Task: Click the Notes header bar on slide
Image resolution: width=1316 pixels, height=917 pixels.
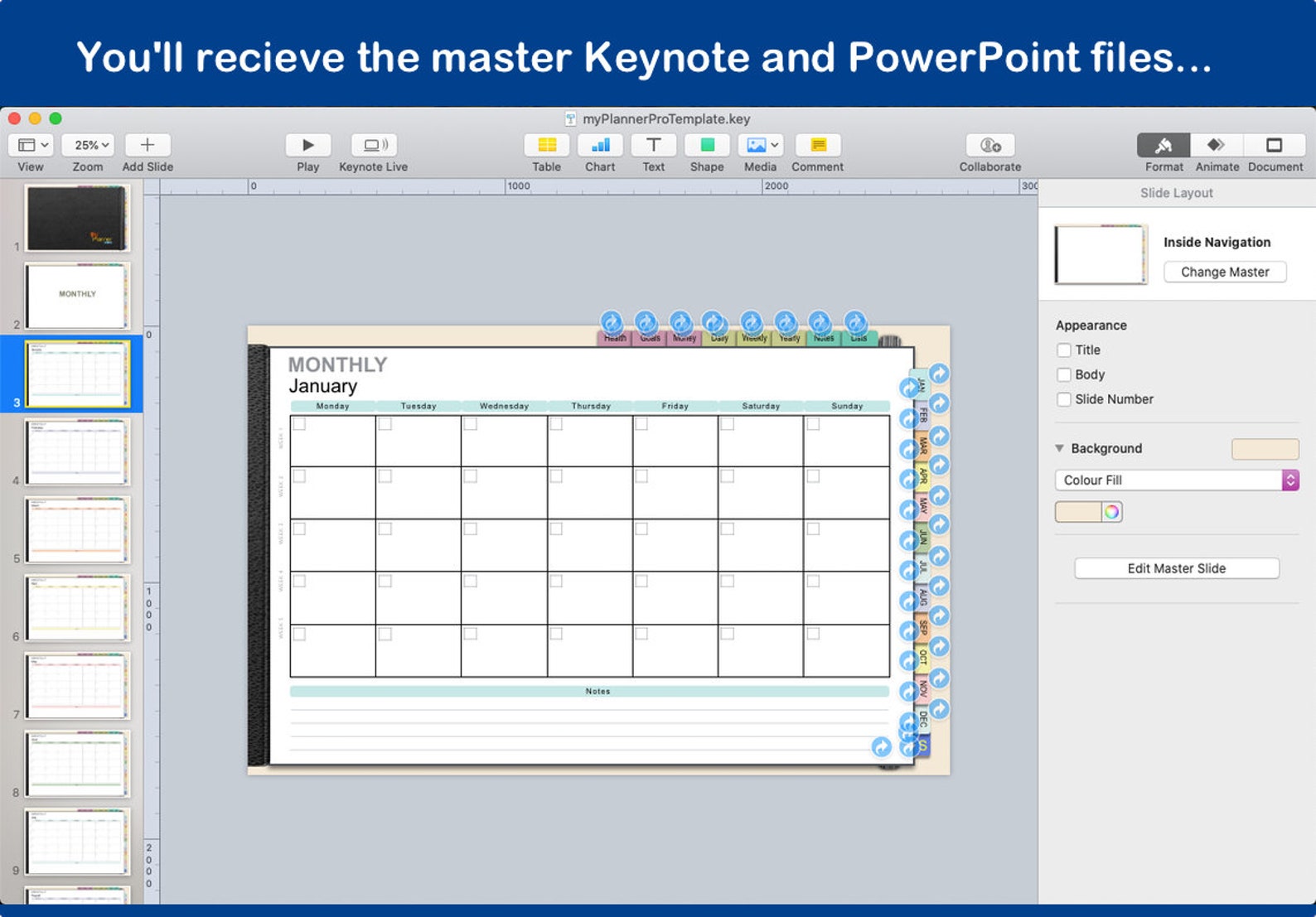Action: [590, 691]
